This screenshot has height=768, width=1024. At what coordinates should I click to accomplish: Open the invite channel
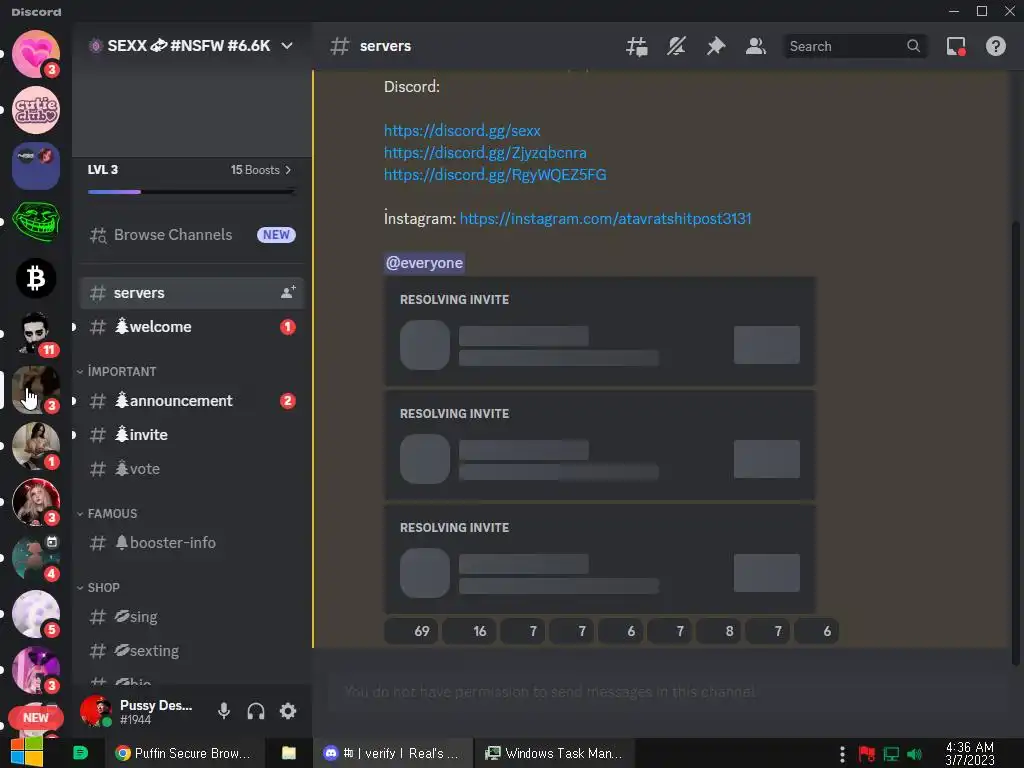192,435
